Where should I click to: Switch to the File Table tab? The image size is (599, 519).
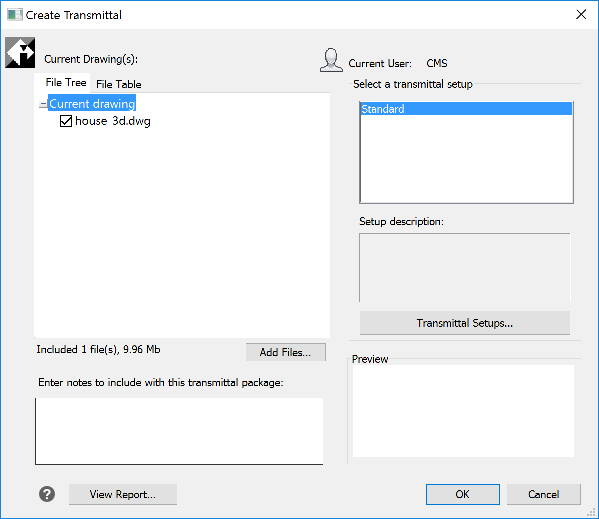pos(118,84)
